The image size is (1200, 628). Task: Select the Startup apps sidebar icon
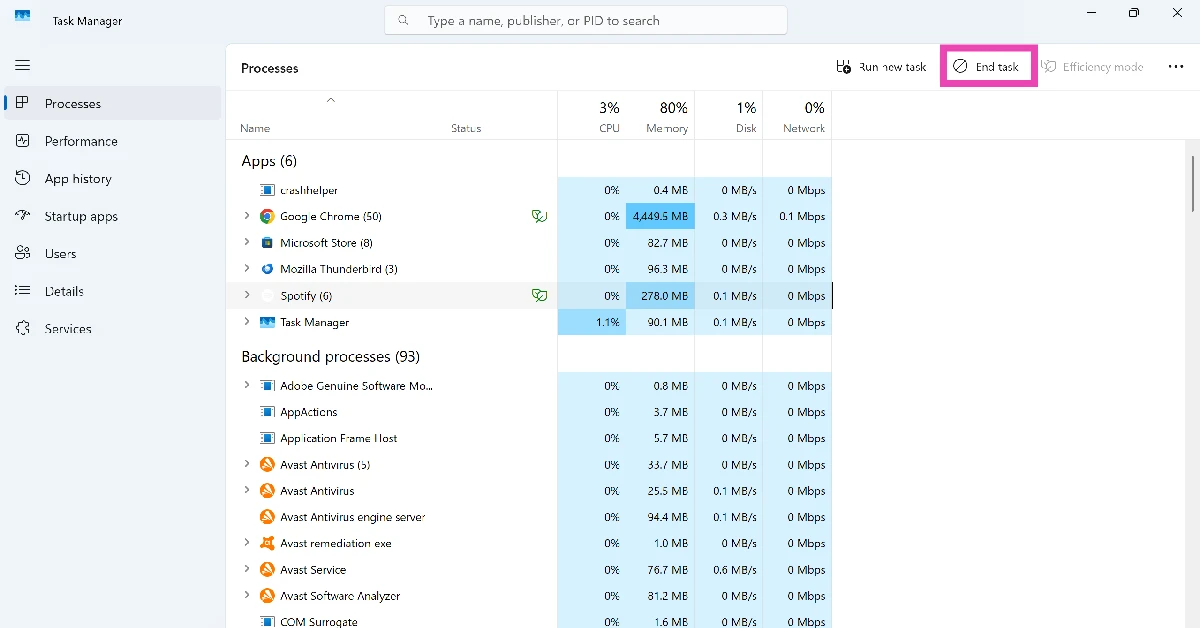(22, 216)
